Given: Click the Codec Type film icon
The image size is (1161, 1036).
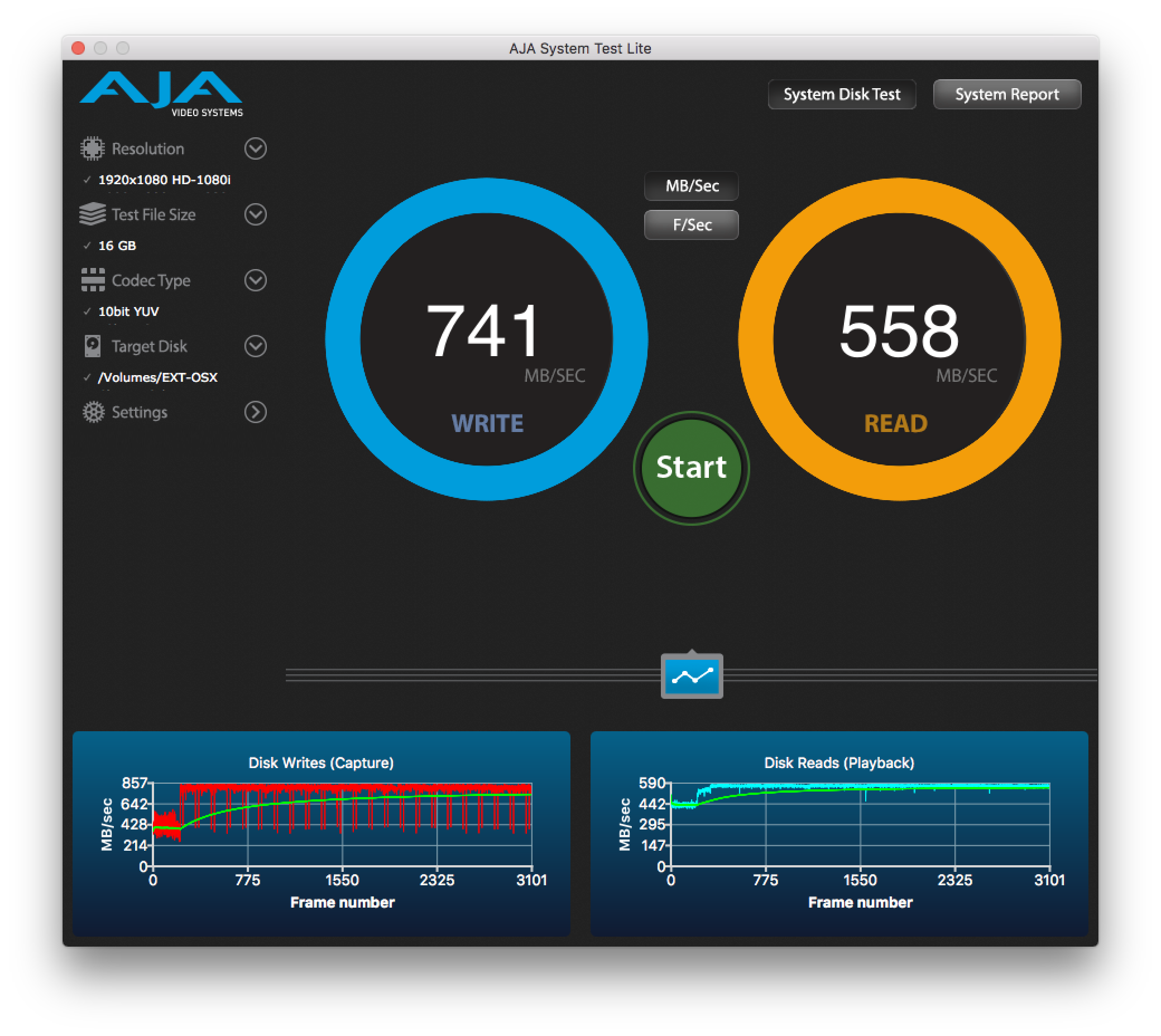Looking at the screenshot, I should pos(93,280).
